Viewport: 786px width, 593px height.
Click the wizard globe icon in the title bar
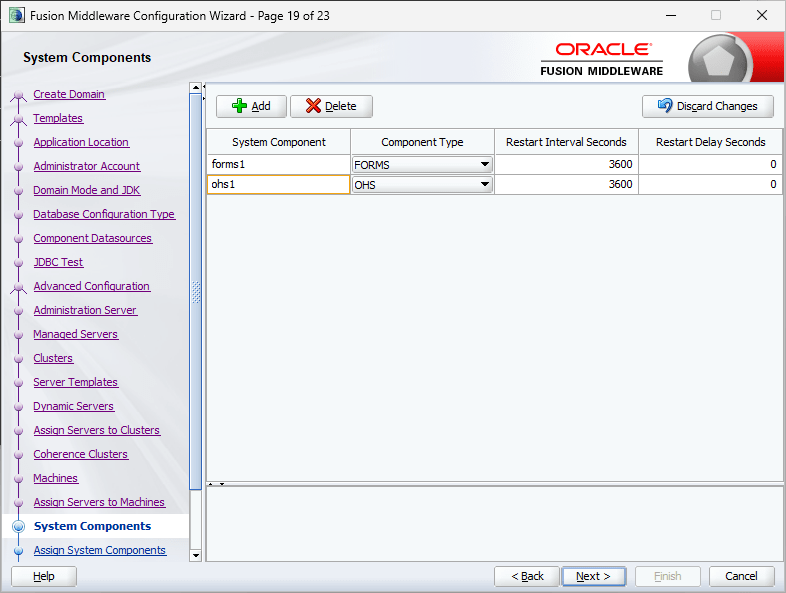(x=17, y=15)
